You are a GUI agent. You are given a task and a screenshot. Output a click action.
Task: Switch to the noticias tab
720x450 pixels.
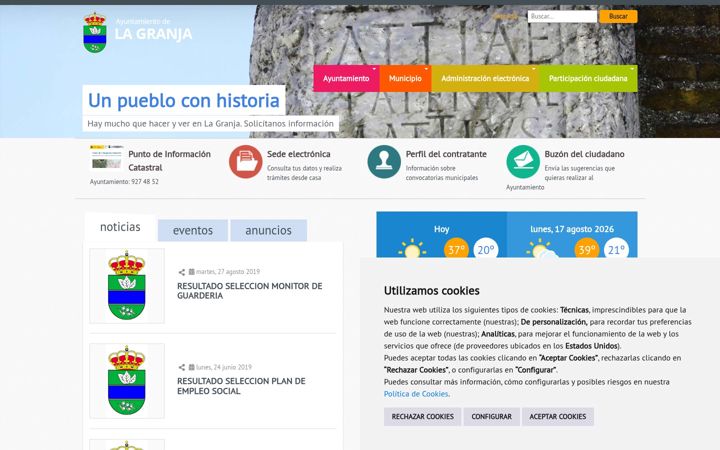tap(120, 227)
